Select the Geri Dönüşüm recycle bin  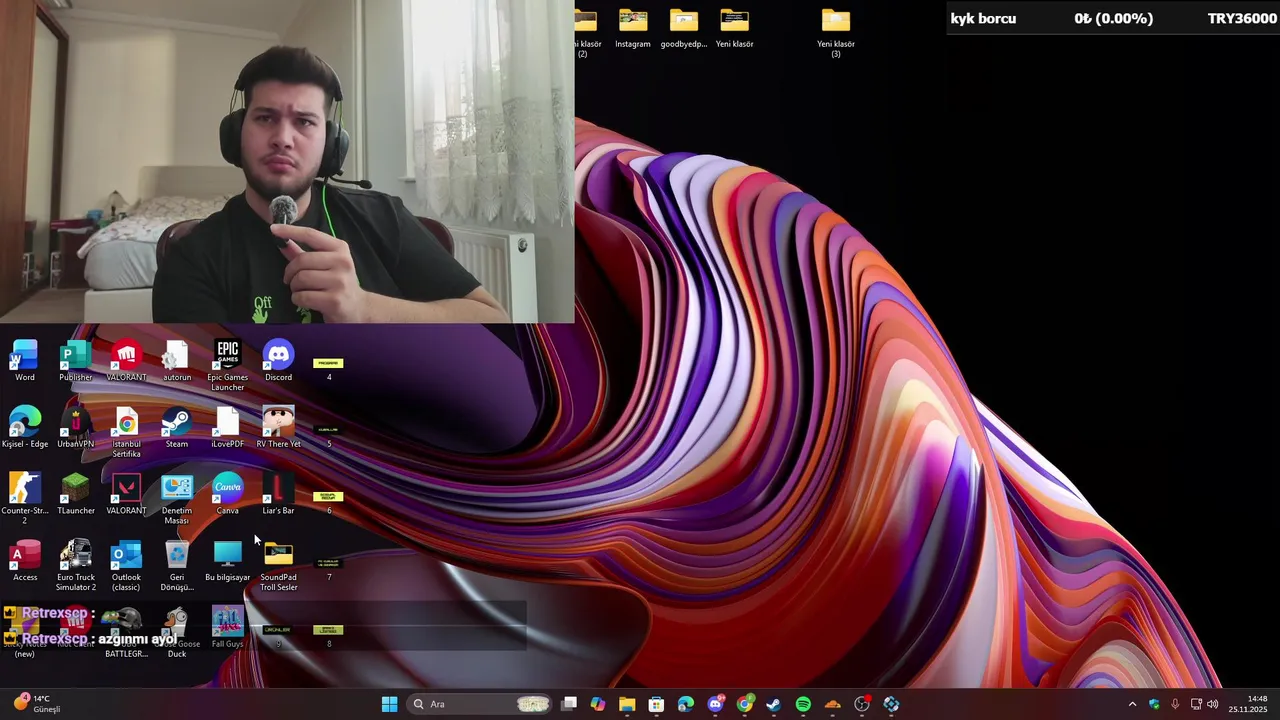[x=177, y=565]
